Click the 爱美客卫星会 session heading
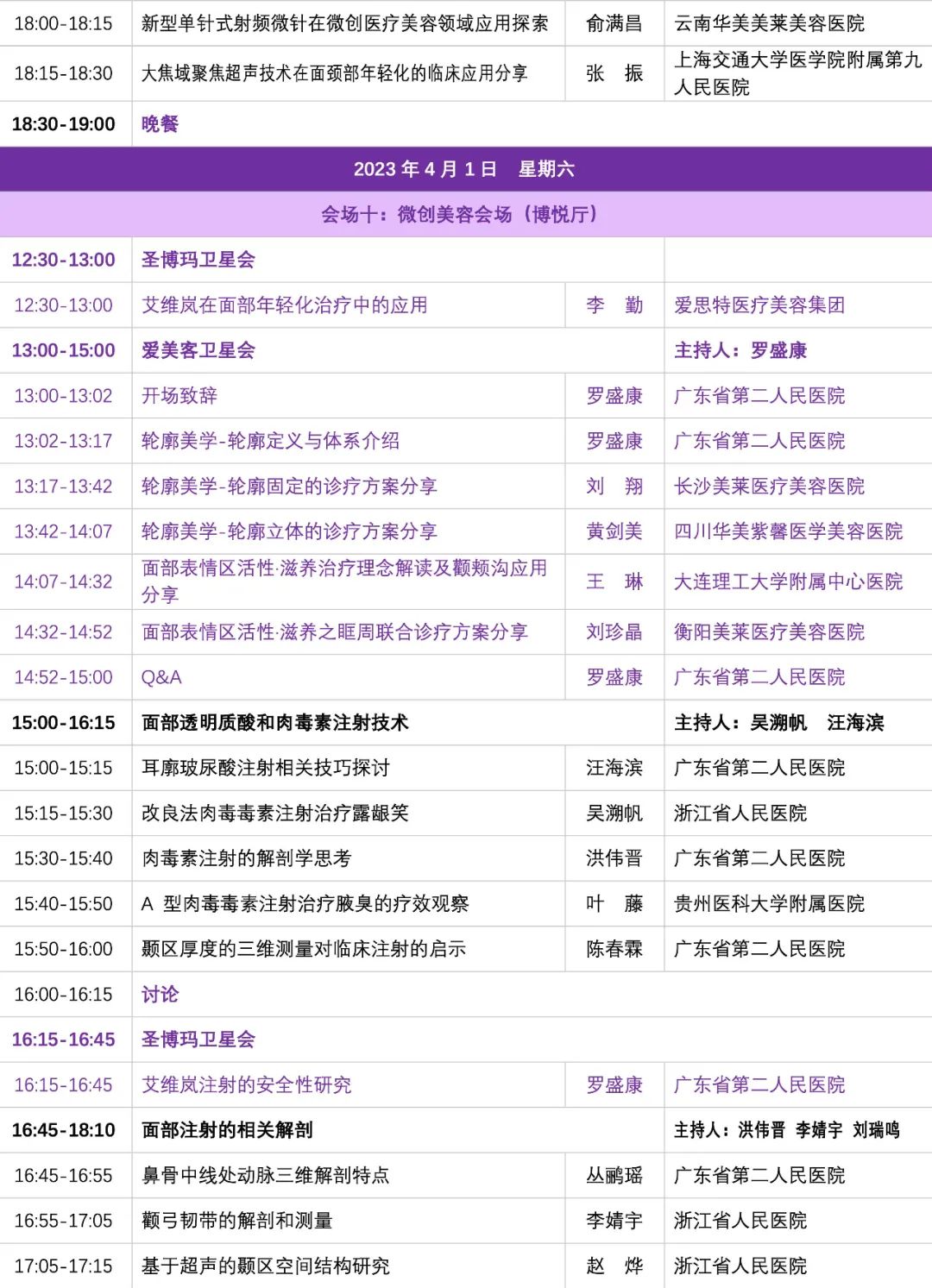 pyautogui.click(x=198, y=350)
